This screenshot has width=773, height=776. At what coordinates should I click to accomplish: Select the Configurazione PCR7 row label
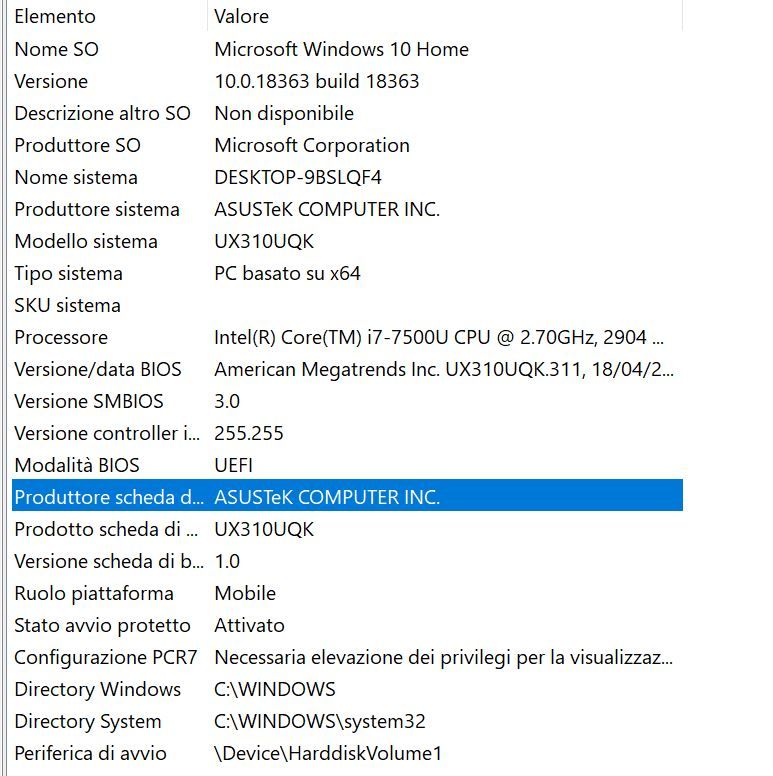pos(106,658)
